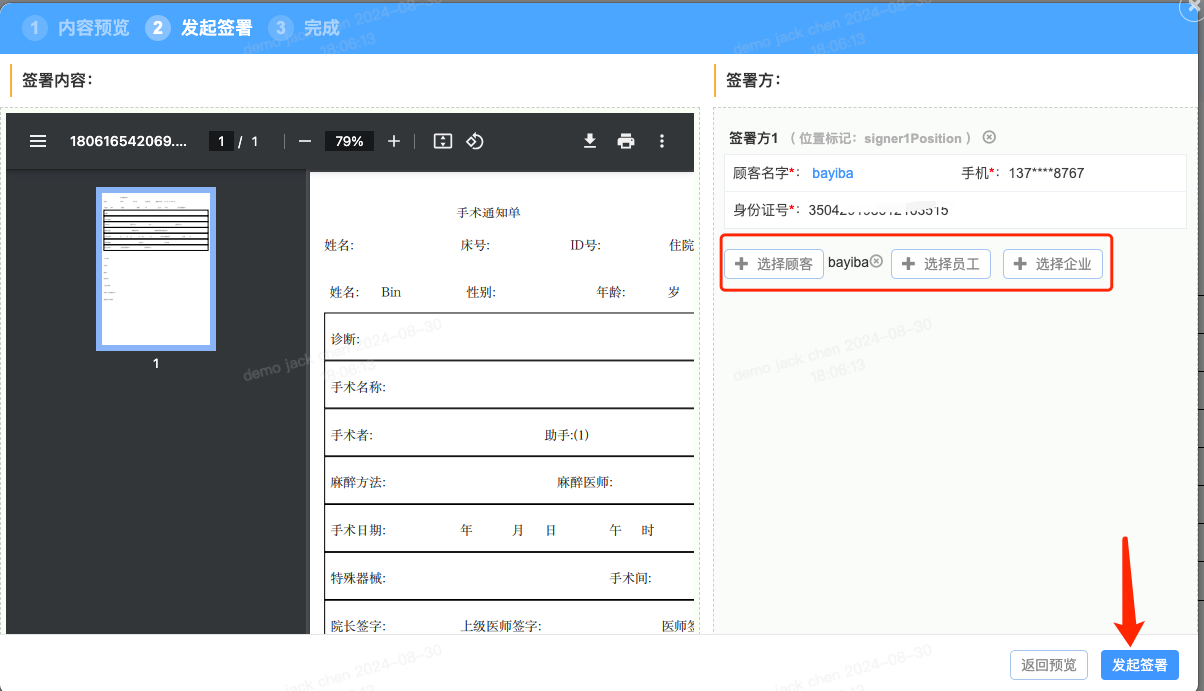Image resolution: width=1204 pixels, height=691 pixels.
Task: Click the 发起签署 button
Action: click(x=1139, y=665)
